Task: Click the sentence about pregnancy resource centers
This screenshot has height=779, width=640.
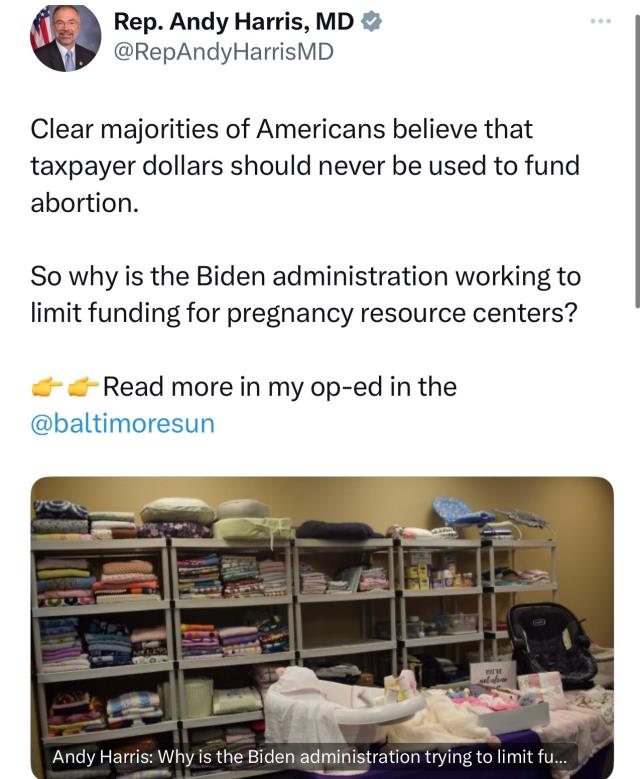Action: [306, 295]
